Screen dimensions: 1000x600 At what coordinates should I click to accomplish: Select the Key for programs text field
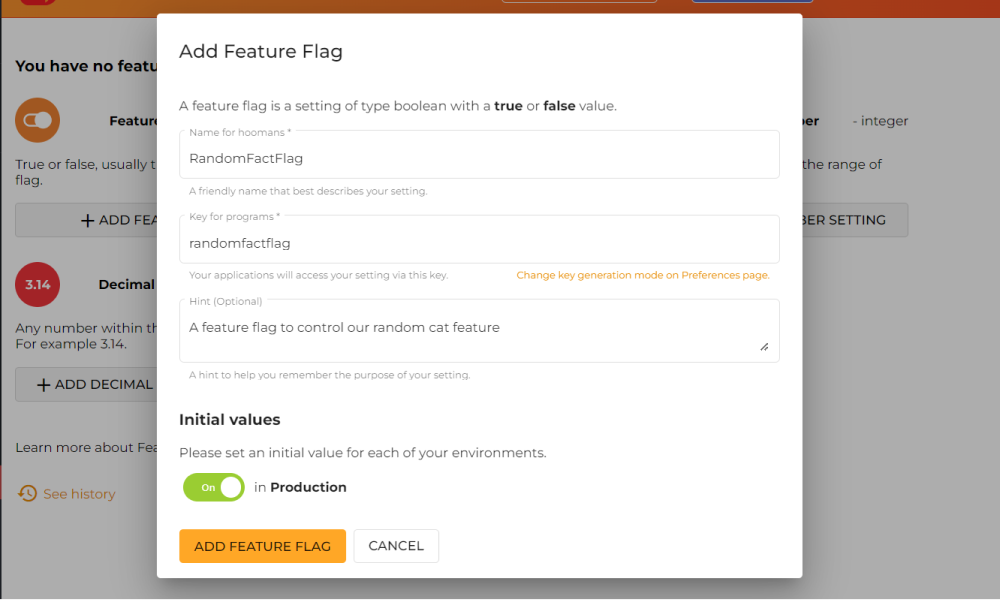coord(478,240)
